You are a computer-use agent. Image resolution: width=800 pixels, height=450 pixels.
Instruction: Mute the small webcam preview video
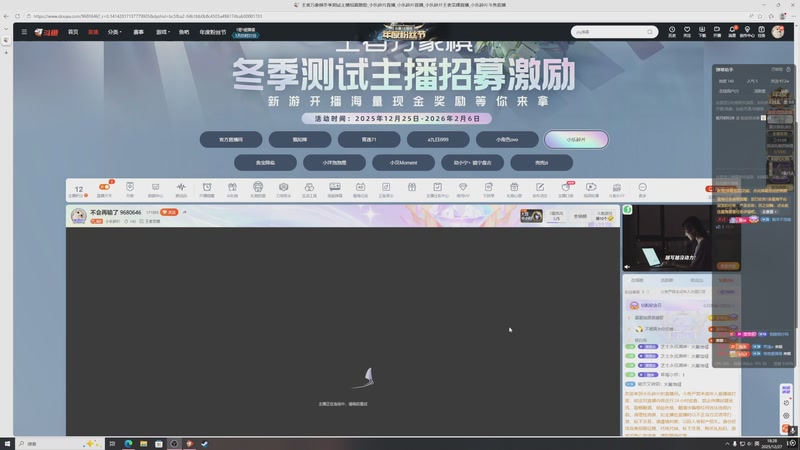(627, 266)
